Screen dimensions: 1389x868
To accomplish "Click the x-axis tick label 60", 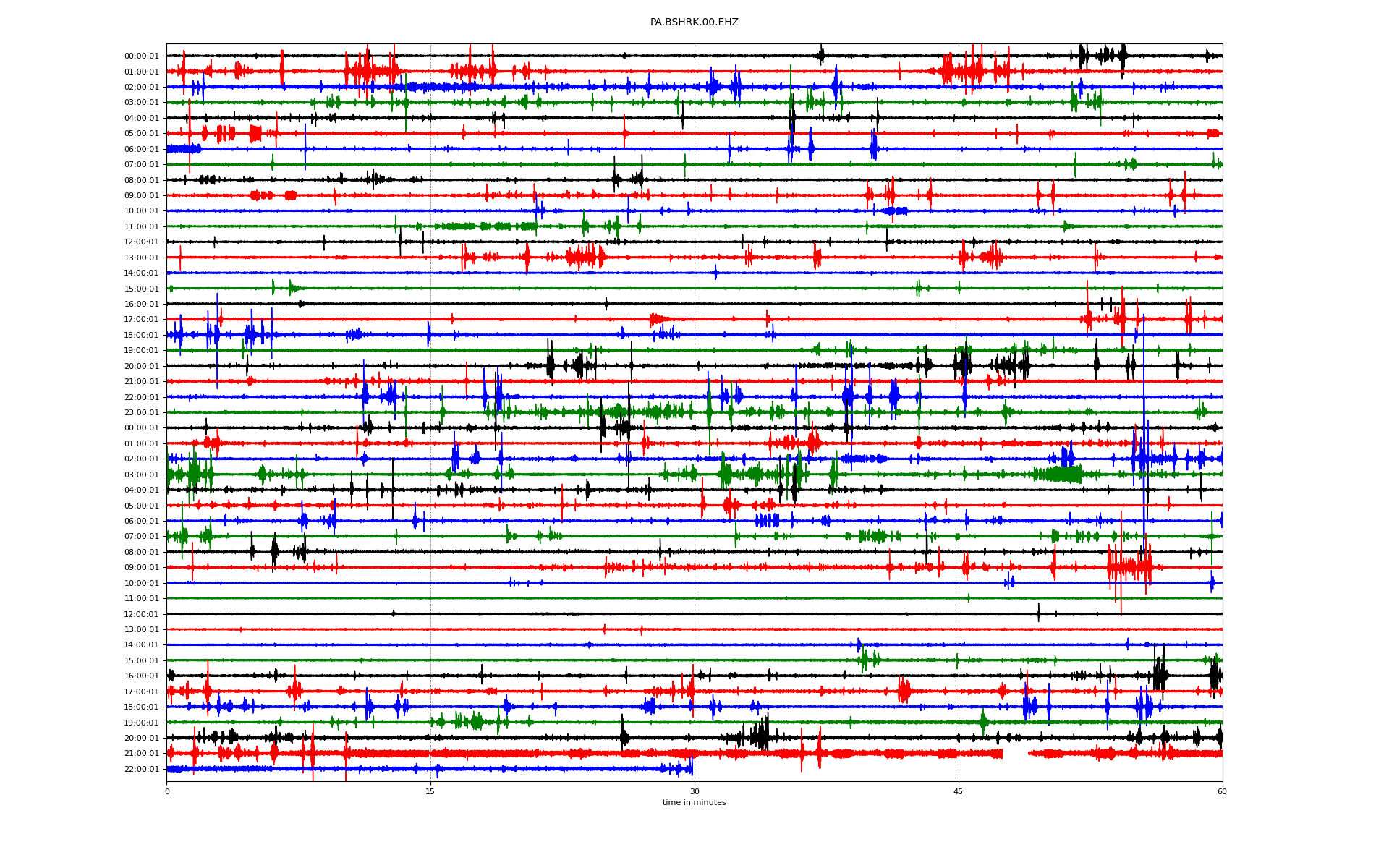I will click(1222, 791).
